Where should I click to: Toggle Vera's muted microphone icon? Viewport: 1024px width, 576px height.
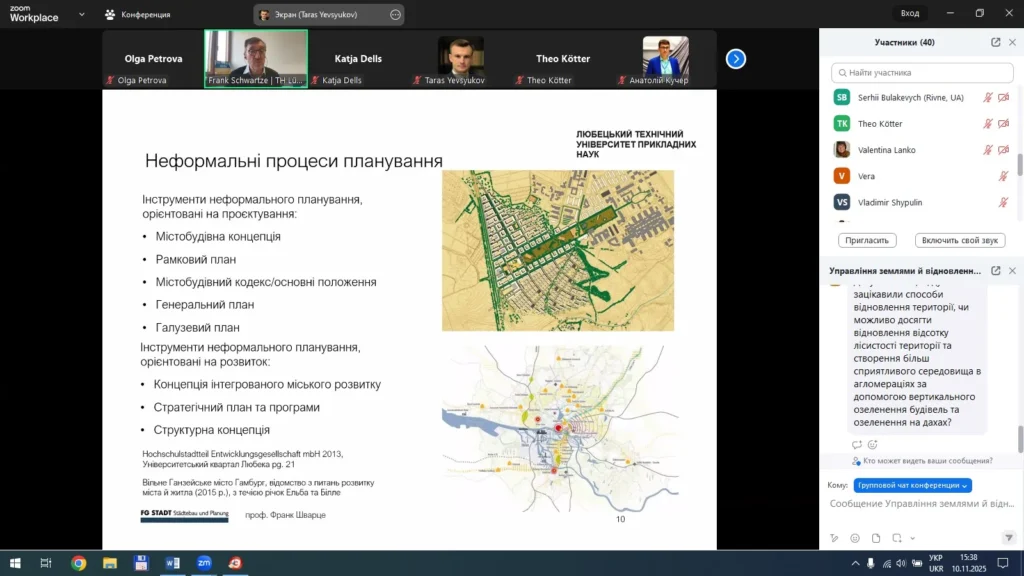[1003, 176]
